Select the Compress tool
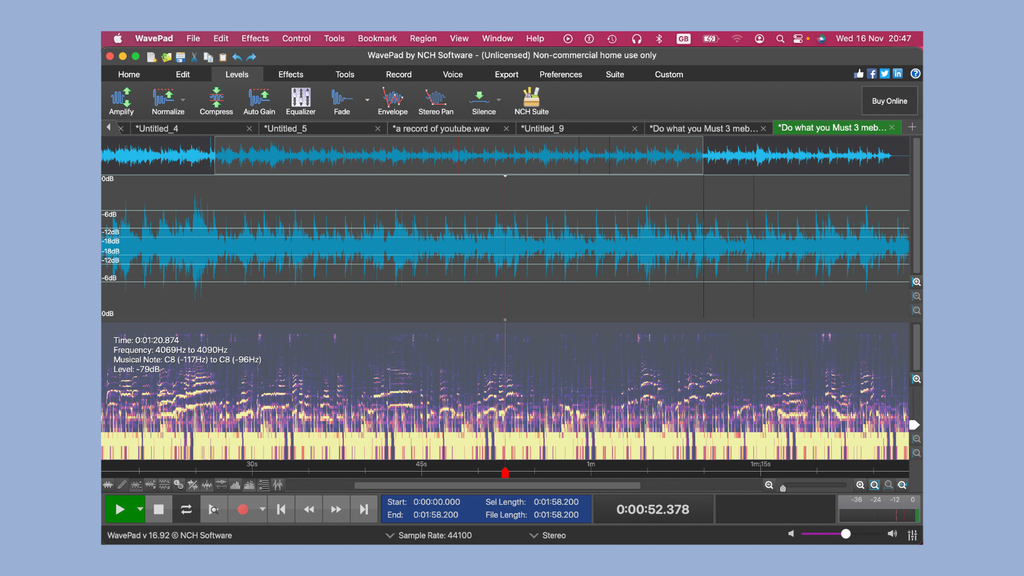The image size is (1024, 576). click(216, 99)
